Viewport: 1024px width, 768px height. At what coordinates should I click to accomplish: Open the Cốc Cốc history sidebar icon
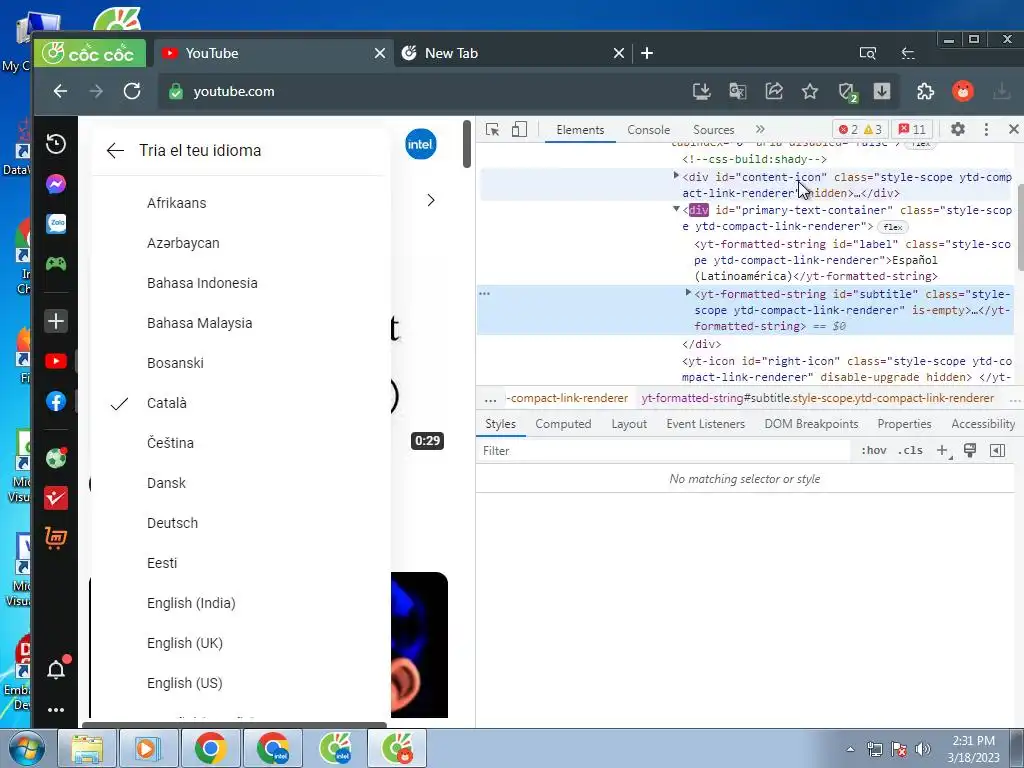pyautogui.click(x=56, y=144)
